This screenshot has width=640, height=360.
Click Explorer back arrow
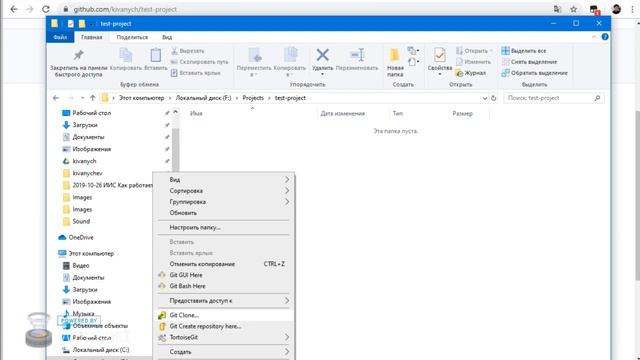pos(56,98)
